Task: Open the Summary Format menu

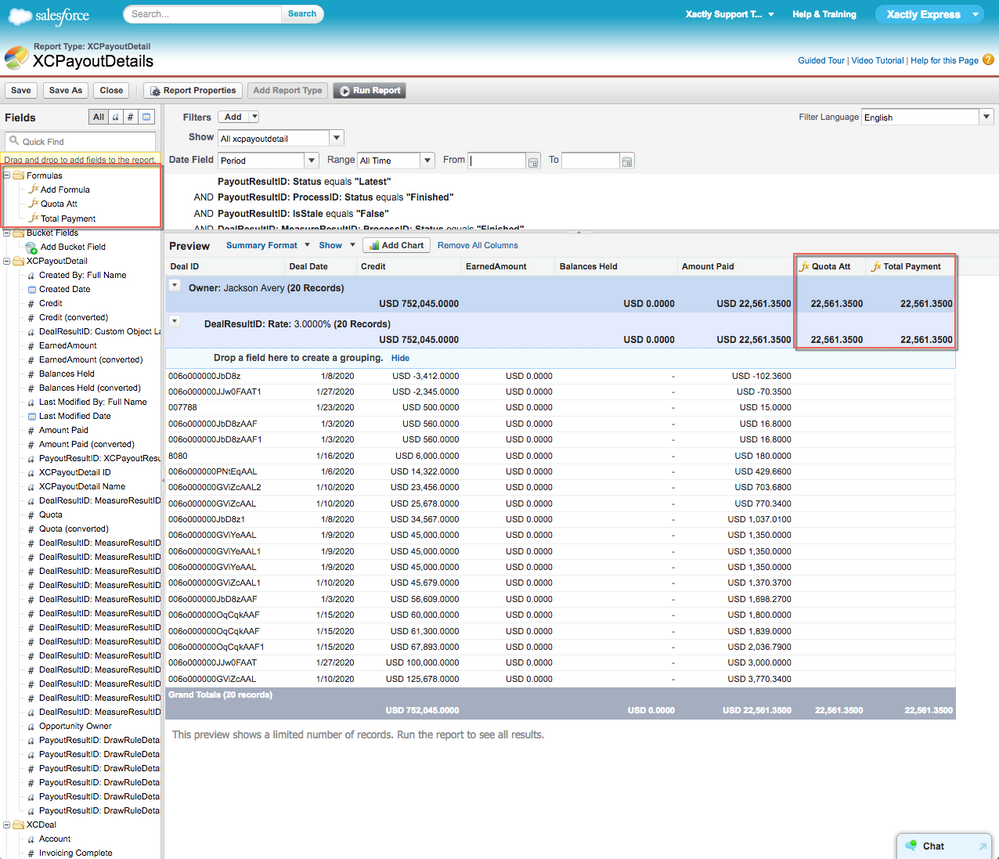Action: 268,245
